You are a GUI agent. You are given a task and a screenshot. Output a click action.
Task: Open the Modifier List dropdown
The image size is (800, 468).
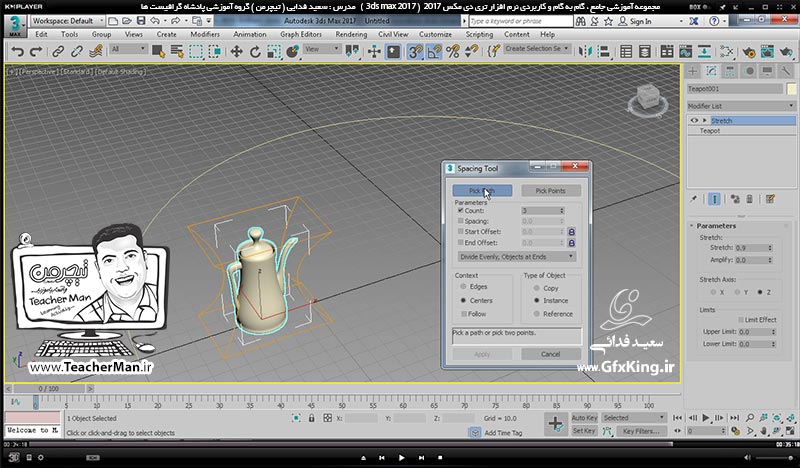click(741, 106)
